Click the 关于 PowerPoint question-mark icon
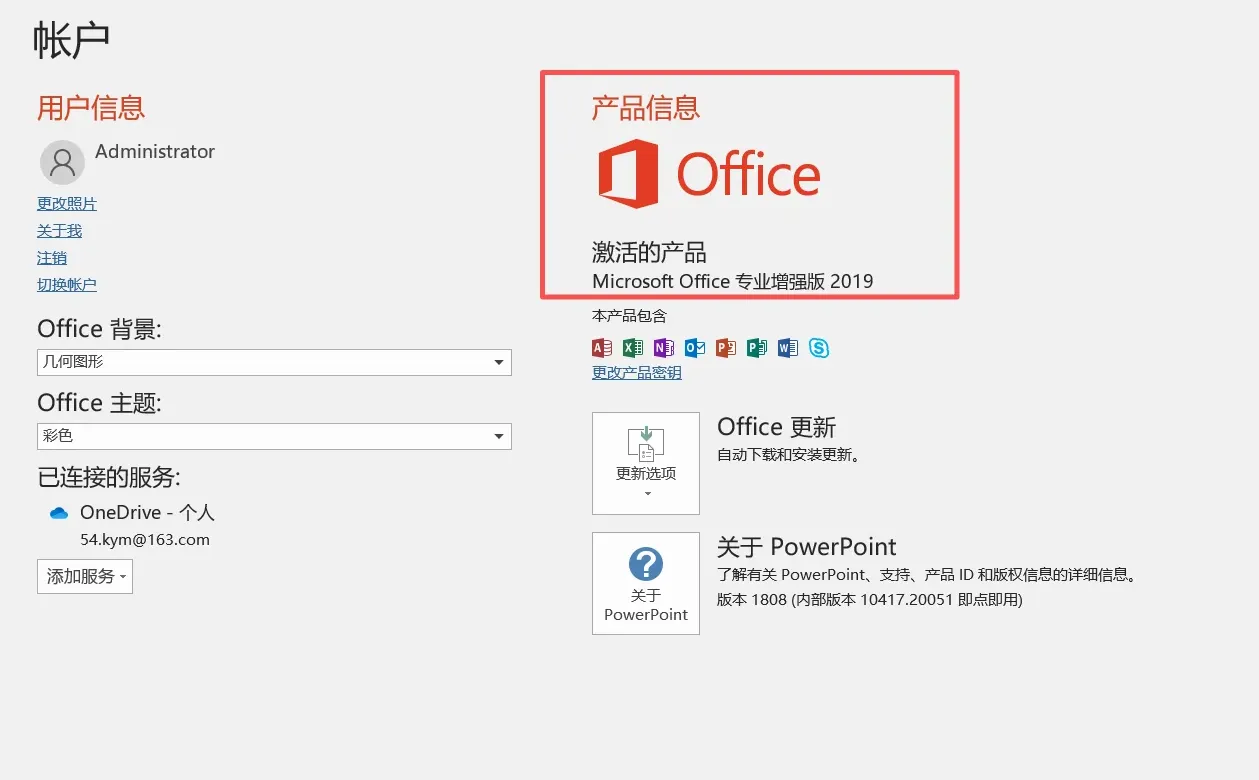 tap(645, 563)
